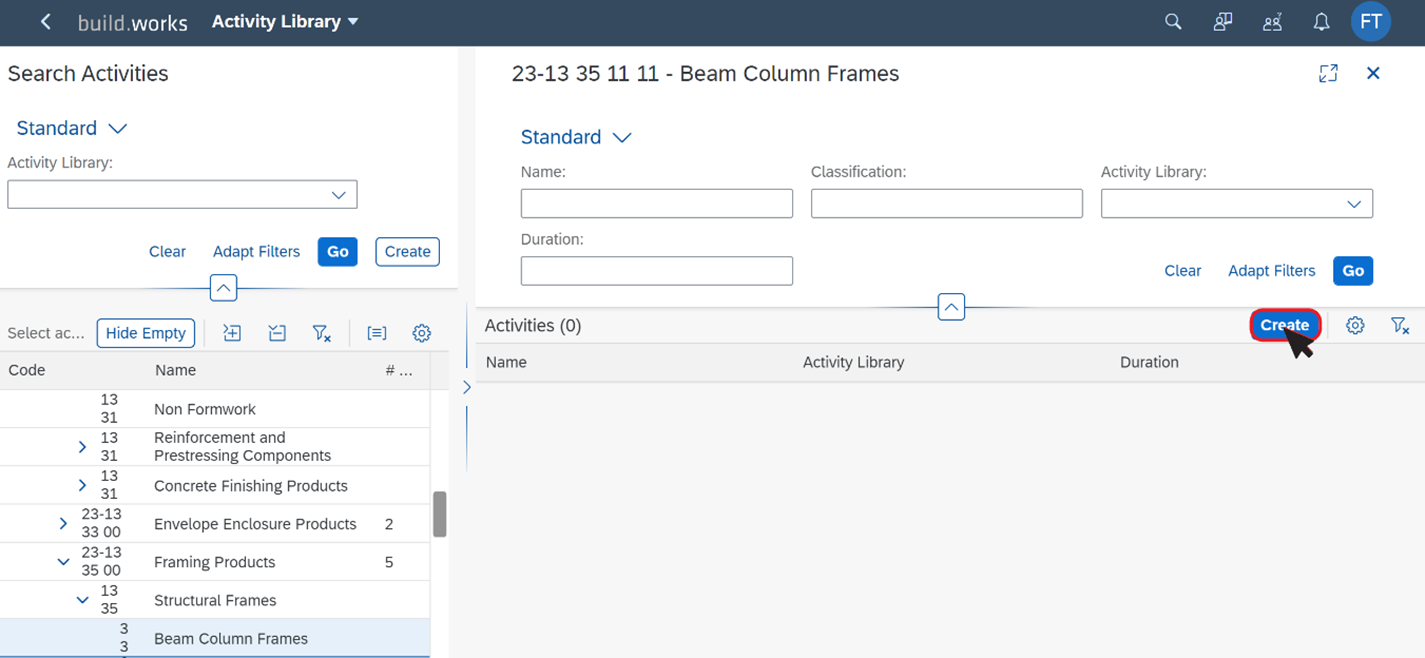Click the build.works logo text

(133, 22)
